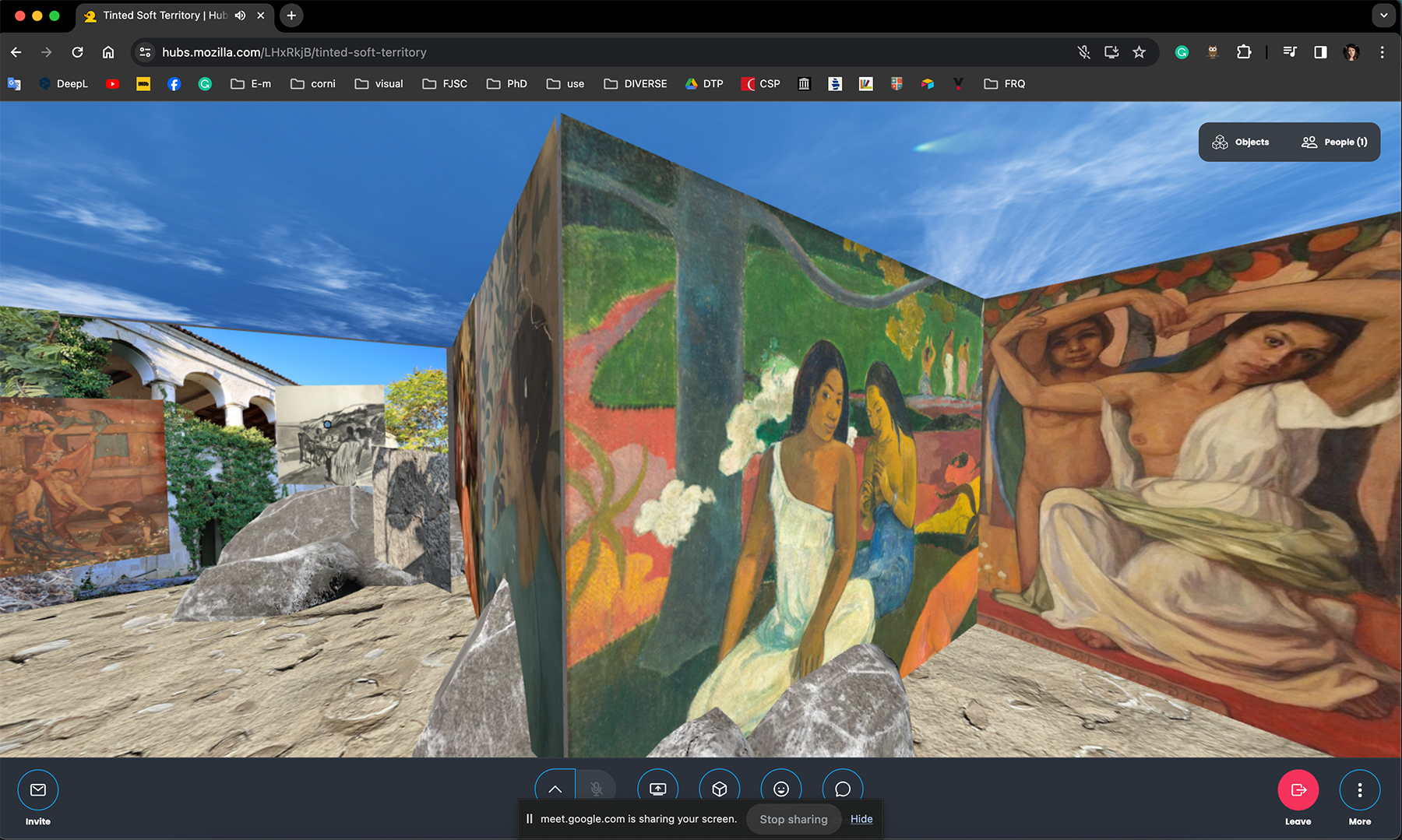Open the Google Translate bookmark

[14, 84]
